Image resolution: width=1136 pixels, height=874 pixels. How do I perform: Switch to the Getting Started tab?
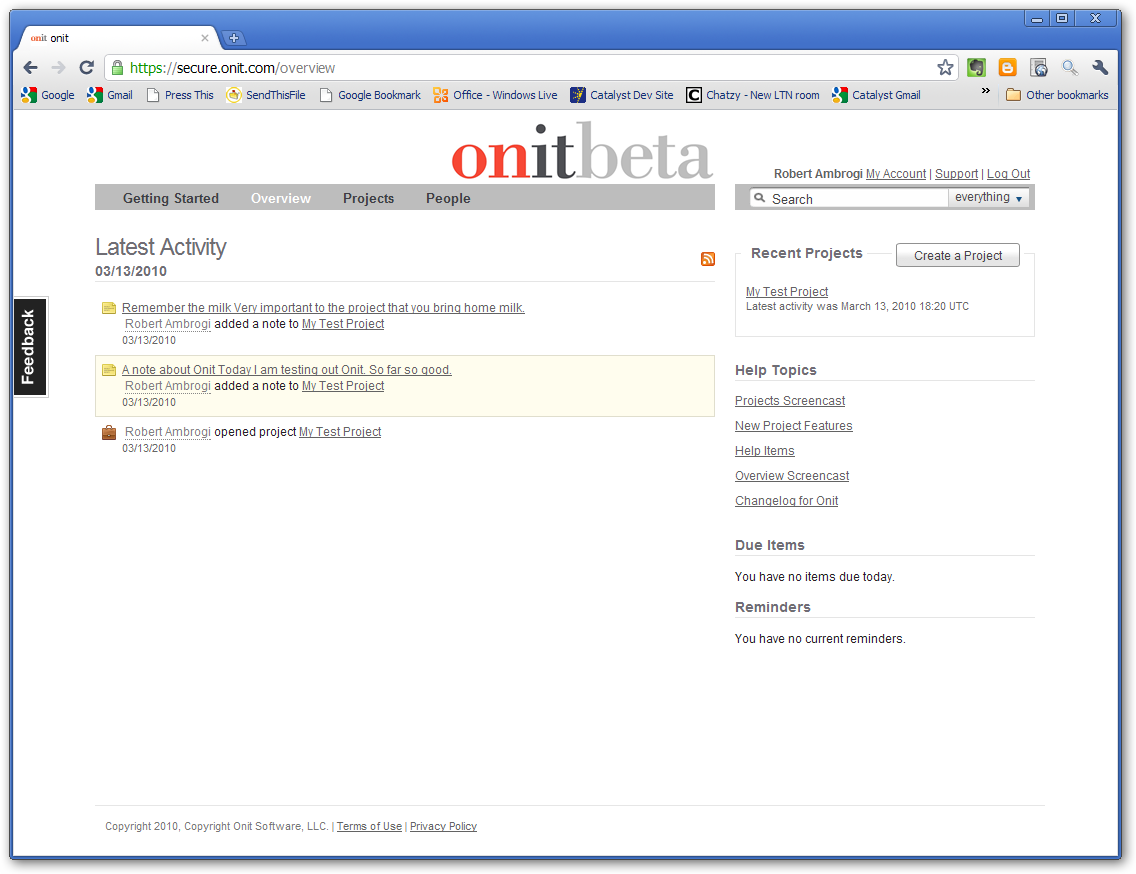[x=171, y=199]
